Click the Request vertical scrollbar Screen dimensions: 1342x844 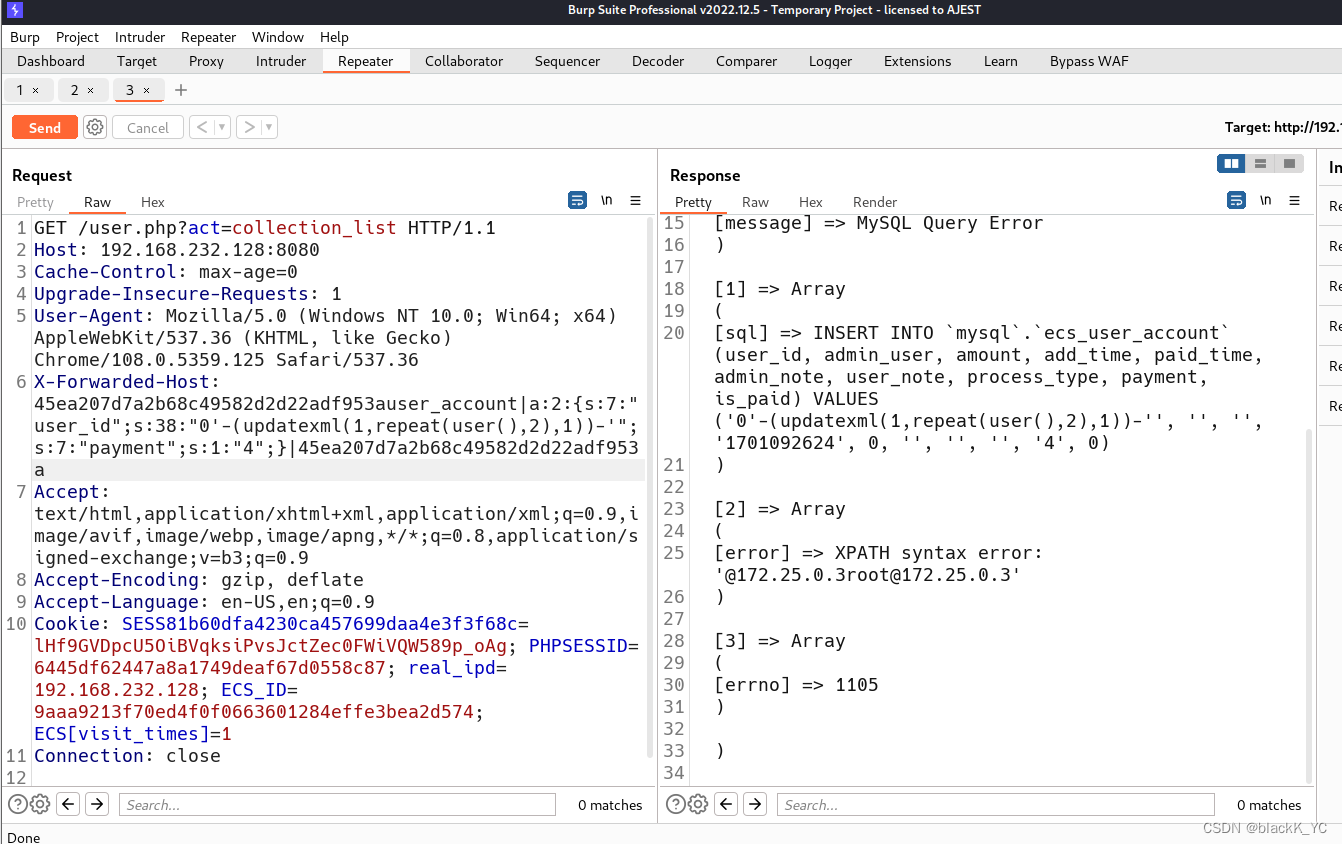tap(651, 487)
